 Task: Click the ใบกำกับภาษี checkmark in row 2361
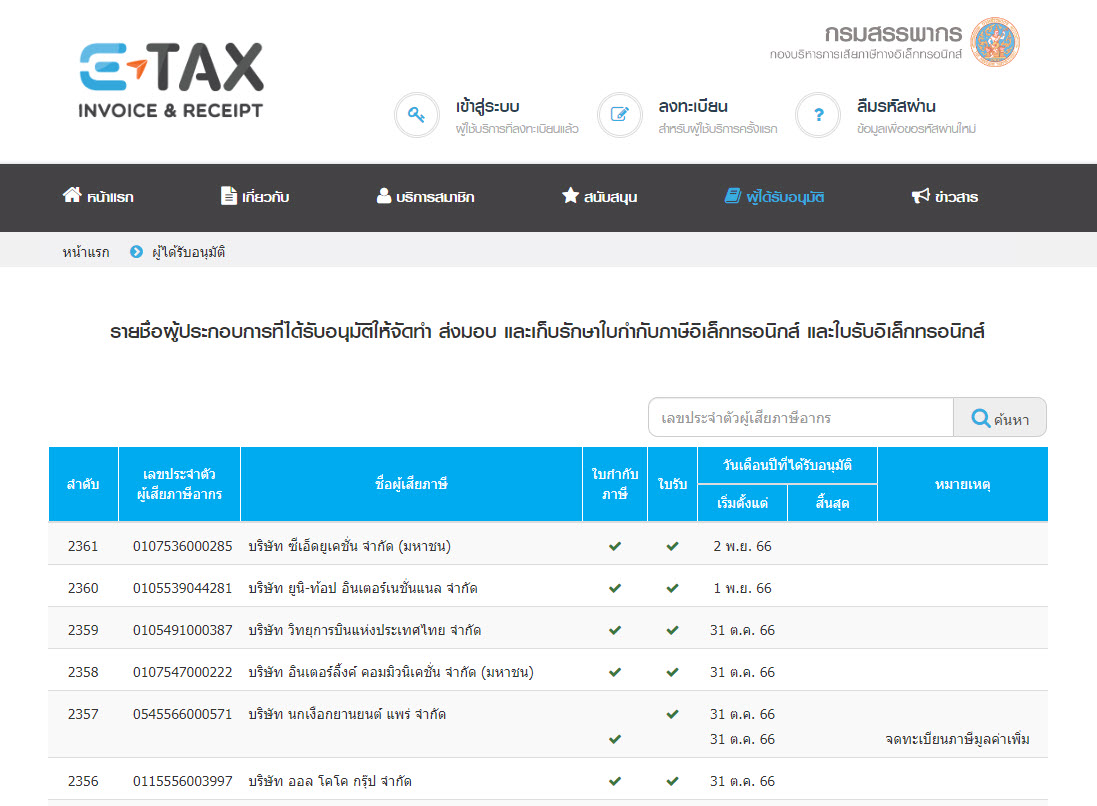pos(615,546)
